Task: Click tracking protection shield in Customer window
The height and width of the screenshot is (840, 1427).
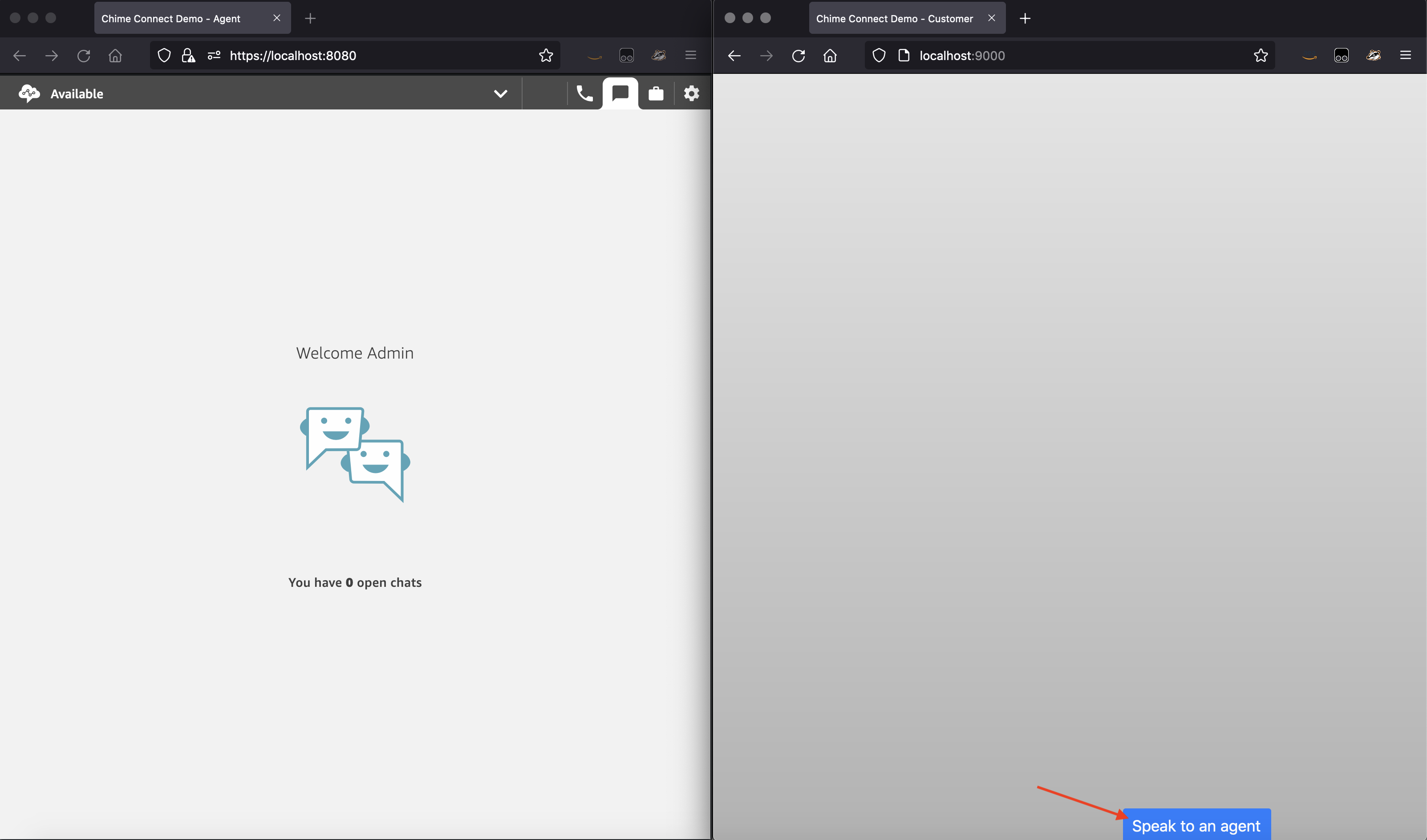Action: tap(879, 56)
